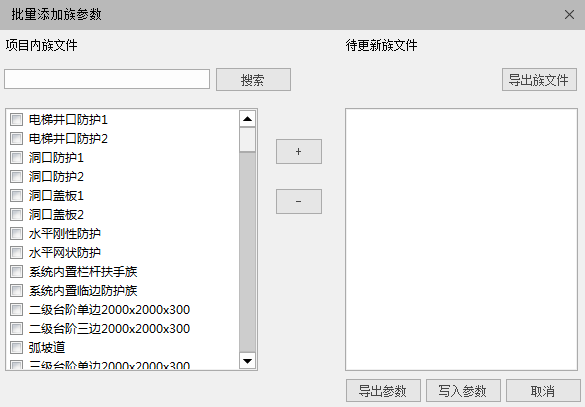Screen dimensions: 585x407
Task: Tick the 弧坡道 checkbox
Action: point(16,348)
